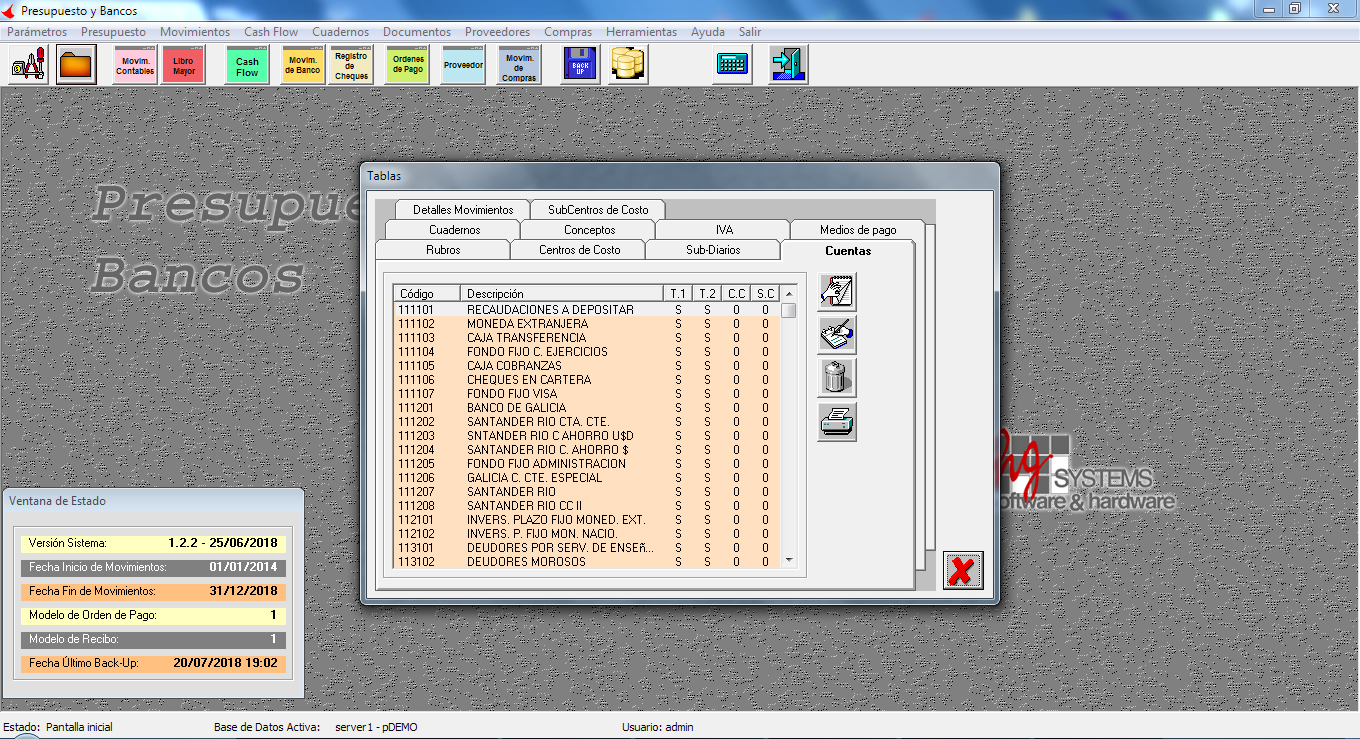The image size is (1360, 739).
Task: Print the accounts list with printer icon
Action: coord(836,422)
